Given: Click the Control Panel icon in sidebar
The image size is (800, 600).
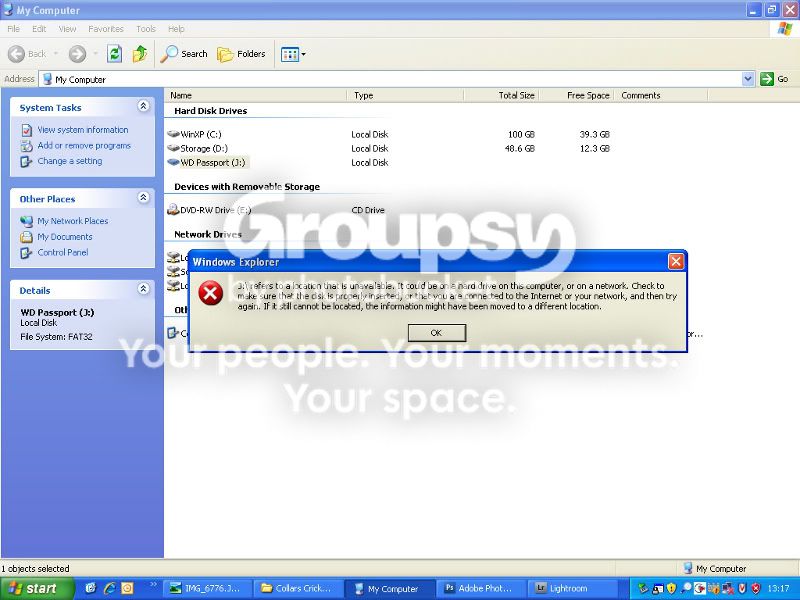Looking at the screenshot, I should [x=27, y=253].
